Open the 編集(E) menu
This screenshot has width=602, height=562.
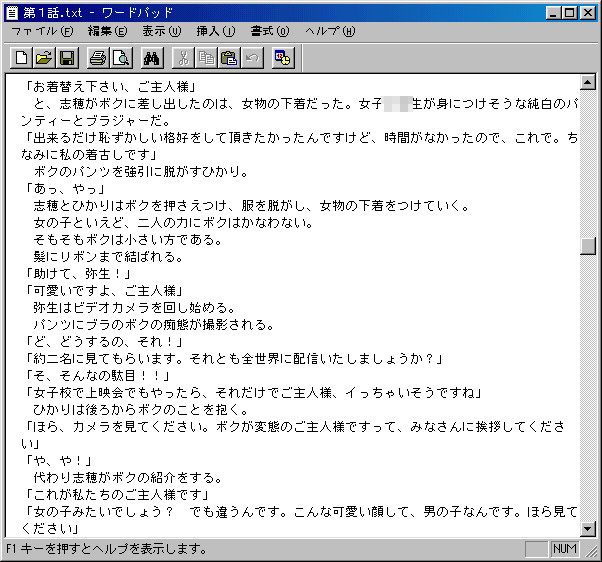pyautogui.click(x=108, y=31)
